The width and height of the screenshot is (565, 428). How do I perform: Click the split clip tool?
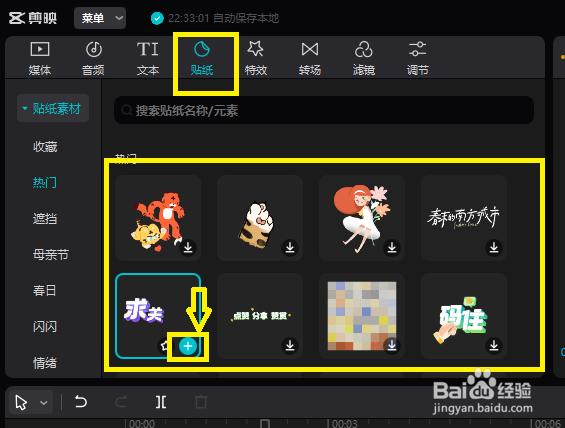pyautogui.click(x=161, y=401)
